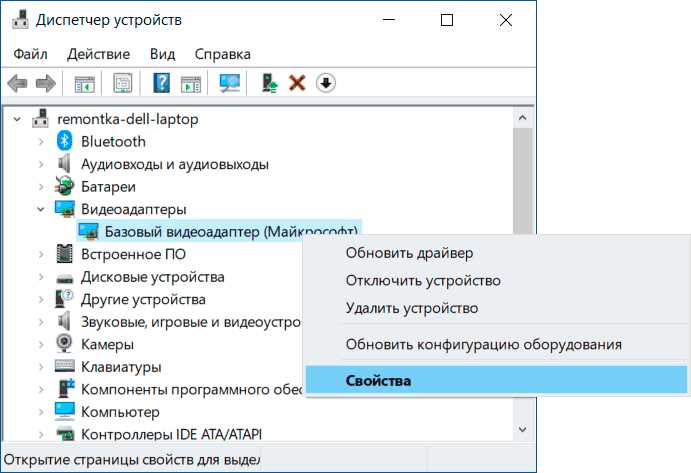691x473 pixels.
Task: Click the Батареи battery icon
Action: pos(64,186)
